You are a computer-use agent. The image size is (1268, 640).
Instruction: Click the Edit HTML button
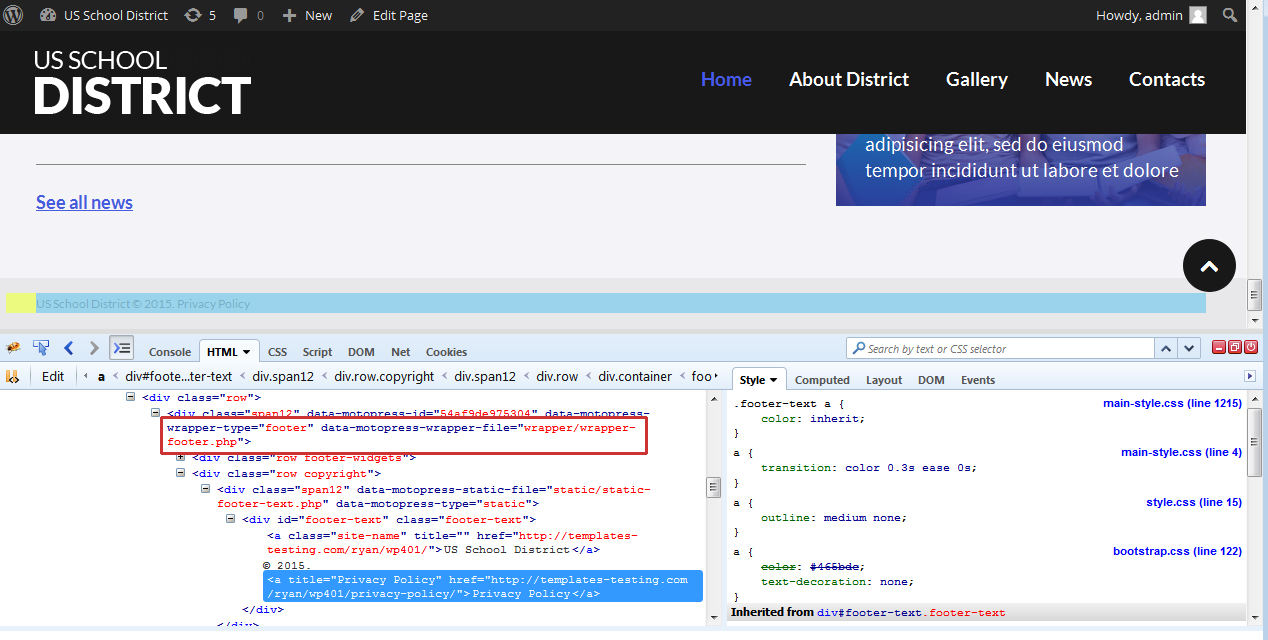click(x=53, y=377)
